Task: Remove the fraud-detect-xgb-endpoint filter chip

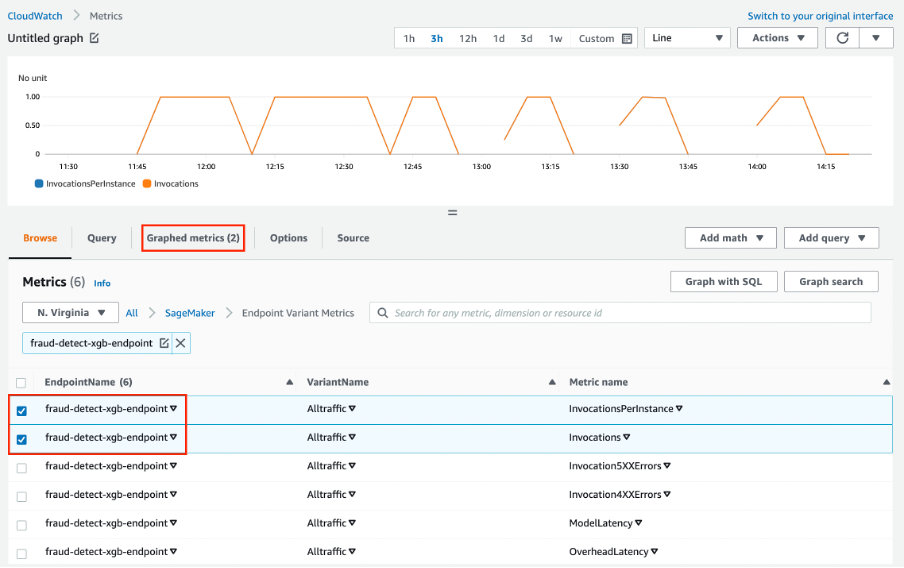Action: (180, 343)
